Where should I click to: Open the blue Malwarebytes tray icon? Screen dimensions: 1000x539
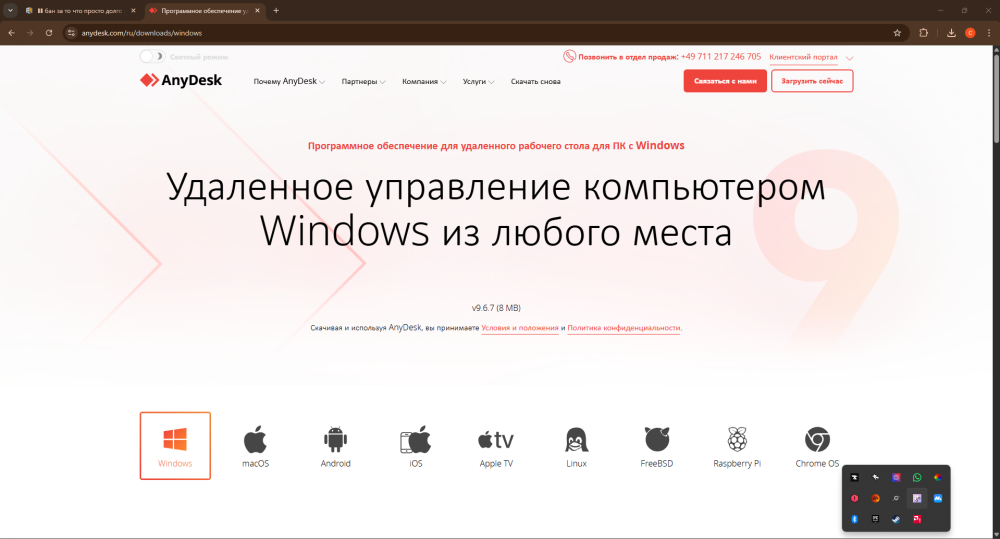click(x=938, y=498)
